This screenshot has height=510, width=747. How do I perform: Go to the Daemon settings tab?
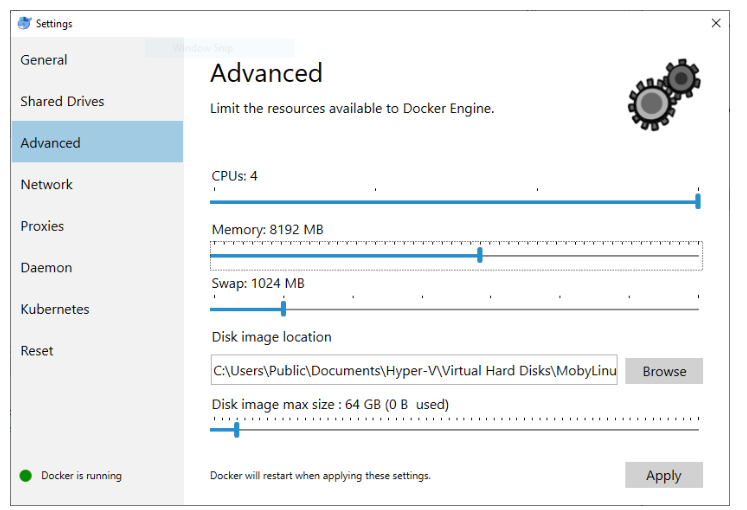point(97,267)
